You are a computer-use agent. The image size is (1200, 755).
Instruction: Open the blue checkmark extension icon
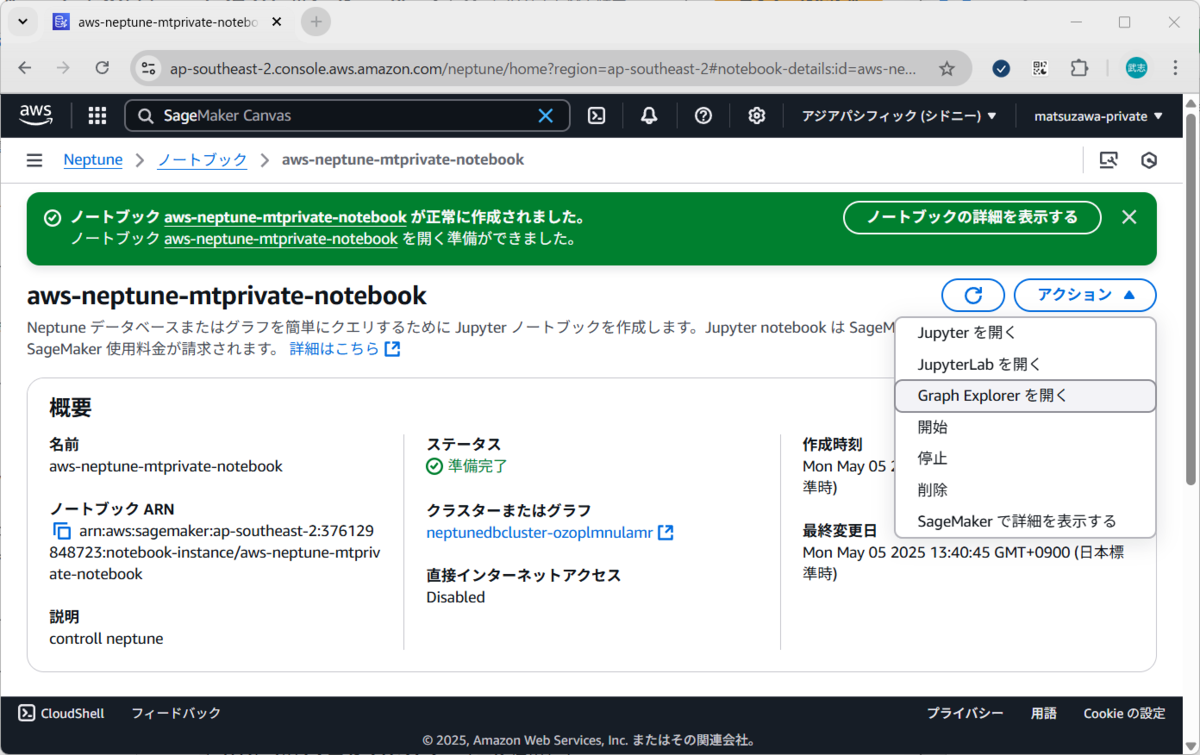[1001, 68]
